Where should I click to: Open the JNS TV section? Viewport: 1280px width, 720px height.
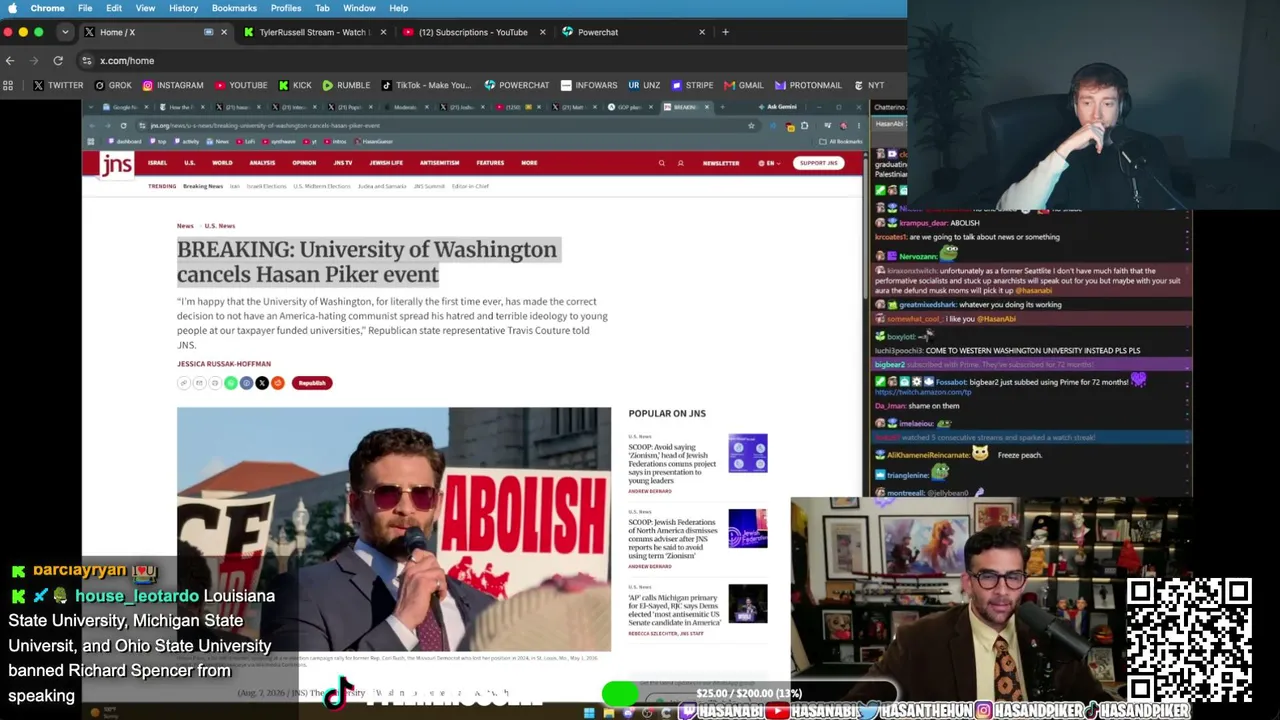point(343,163)
